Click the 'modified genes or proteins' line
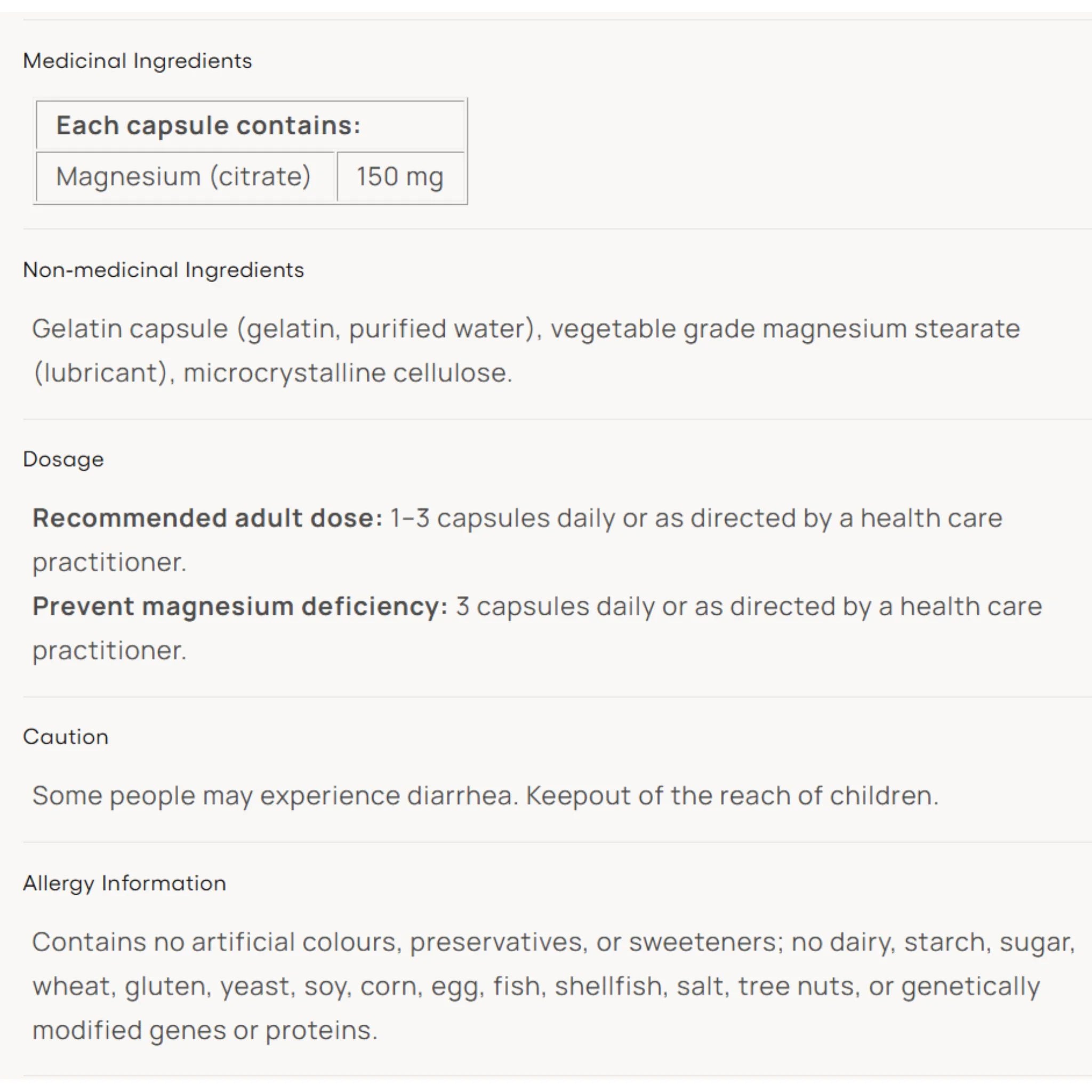Screen dimensions: 1092x1092 click(x=205, y=1030)
